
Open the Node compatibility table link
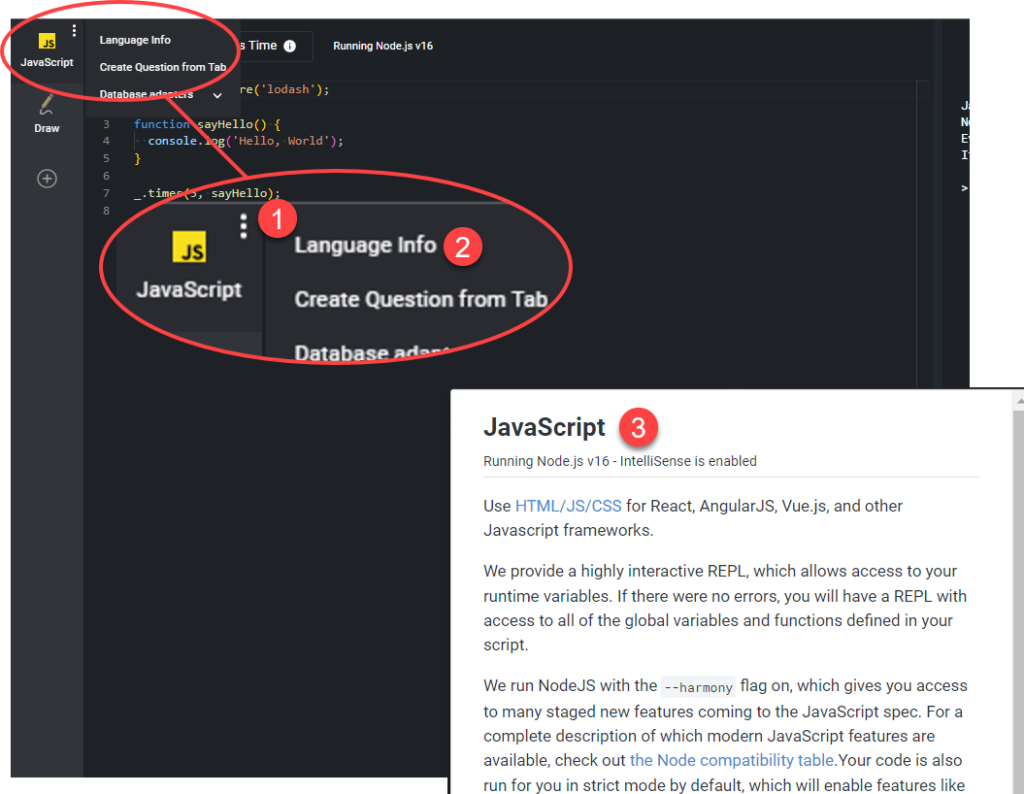point(731,760)
